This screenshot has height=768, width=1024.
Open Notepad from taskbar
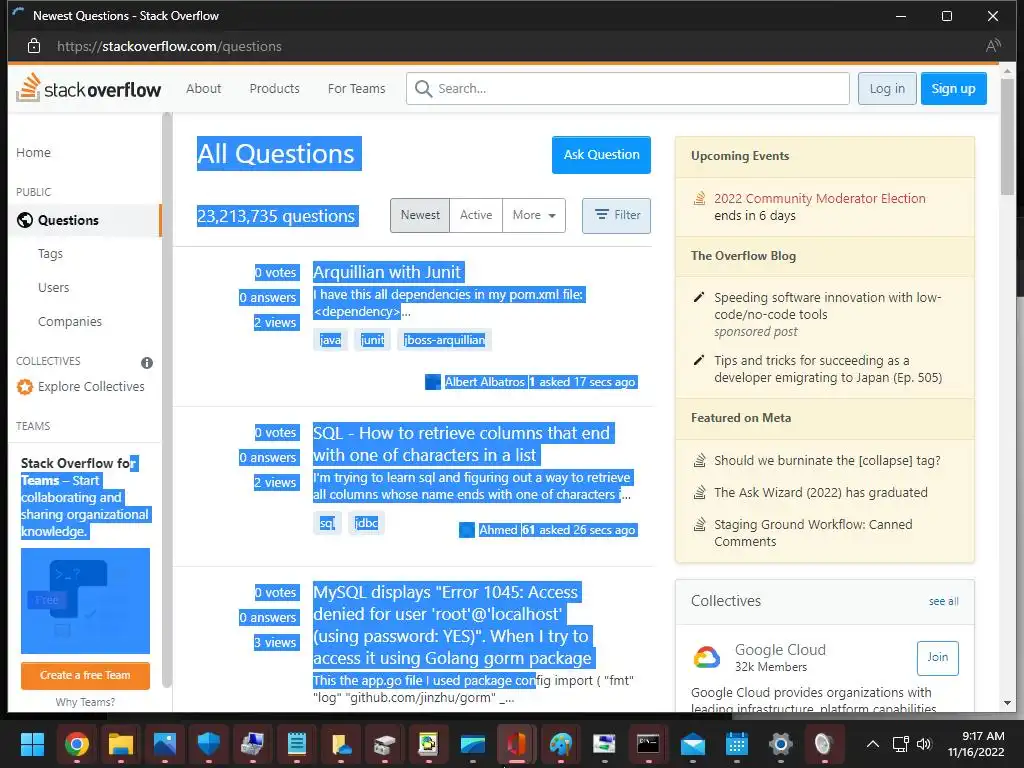[x=296, y=744]
